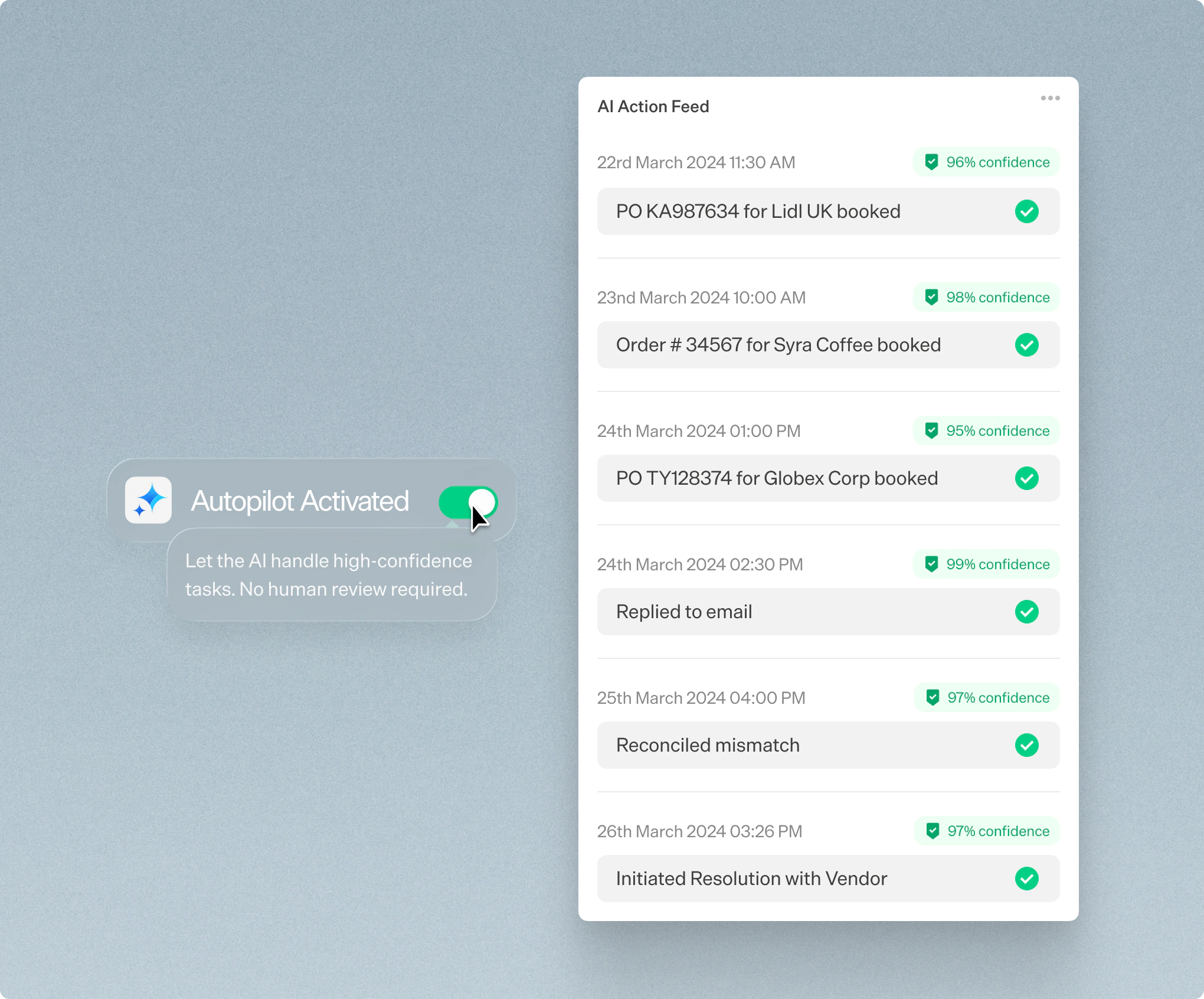Click green checkmark for Syra Coffee order
The height and width of the screenshot is (999, 1204).
click(x=1026, y=345)
